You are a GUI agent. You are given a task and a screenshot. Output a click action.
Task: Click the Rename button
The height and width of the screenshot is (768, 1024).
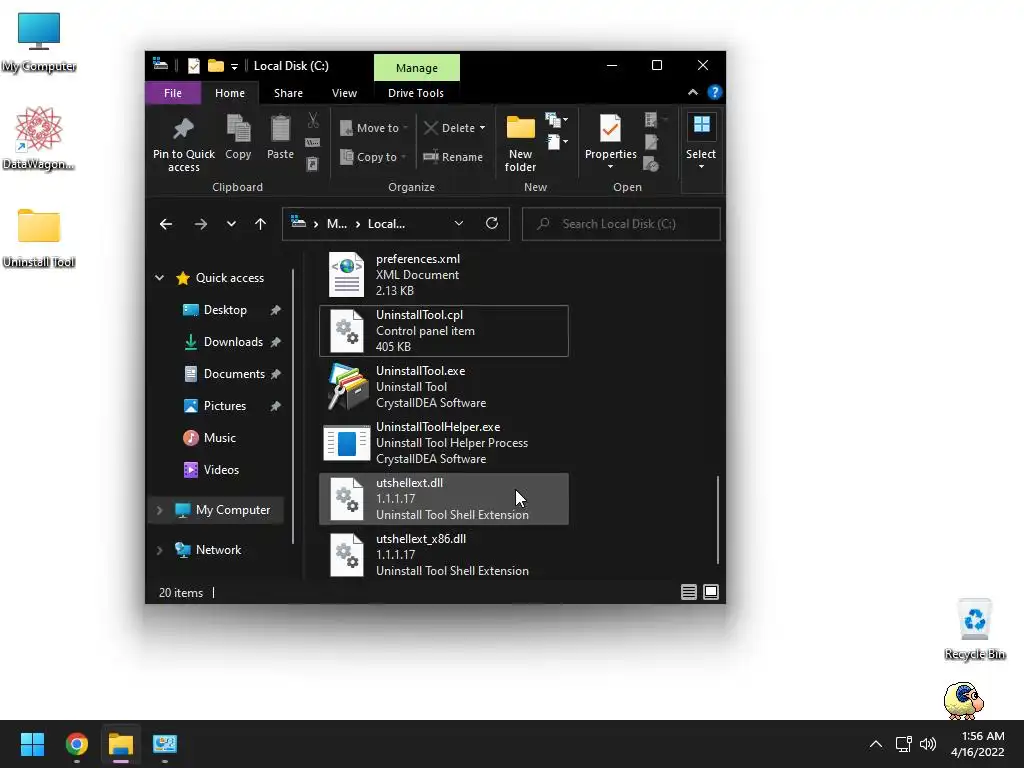(453, 157)
